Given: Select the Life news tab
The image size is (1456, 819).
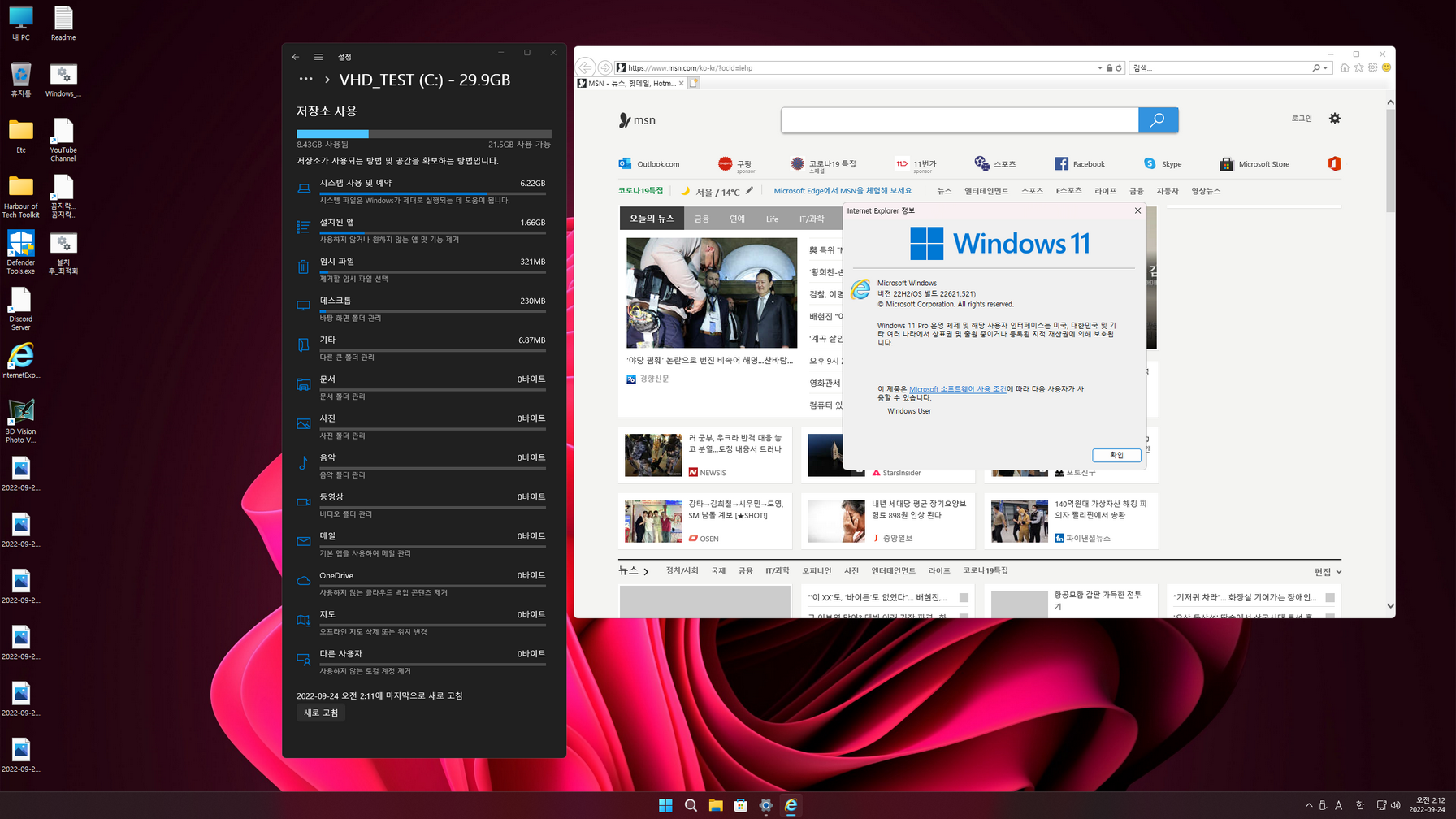Looking at the screenshot, I should pos(772,219).
